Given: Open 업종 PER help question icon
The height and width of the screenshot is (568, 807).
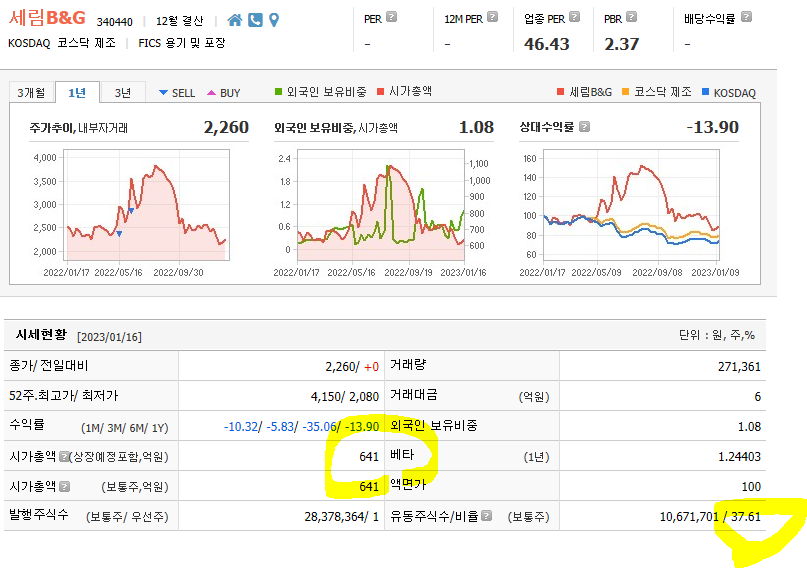Looking at the screenshot, I should point(575,17).
